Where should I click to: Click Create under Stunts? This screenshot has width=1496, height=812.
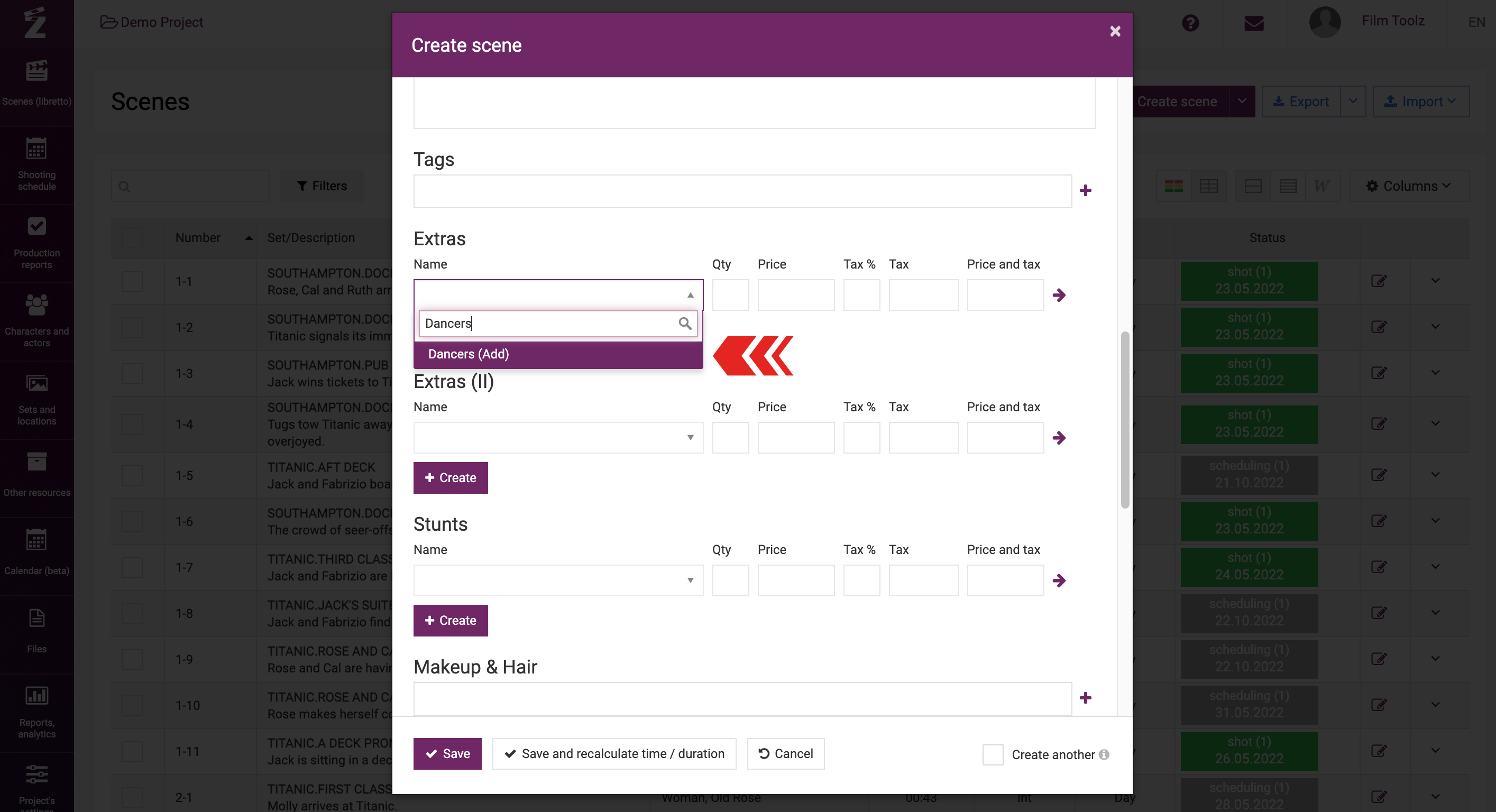point(450,621)
